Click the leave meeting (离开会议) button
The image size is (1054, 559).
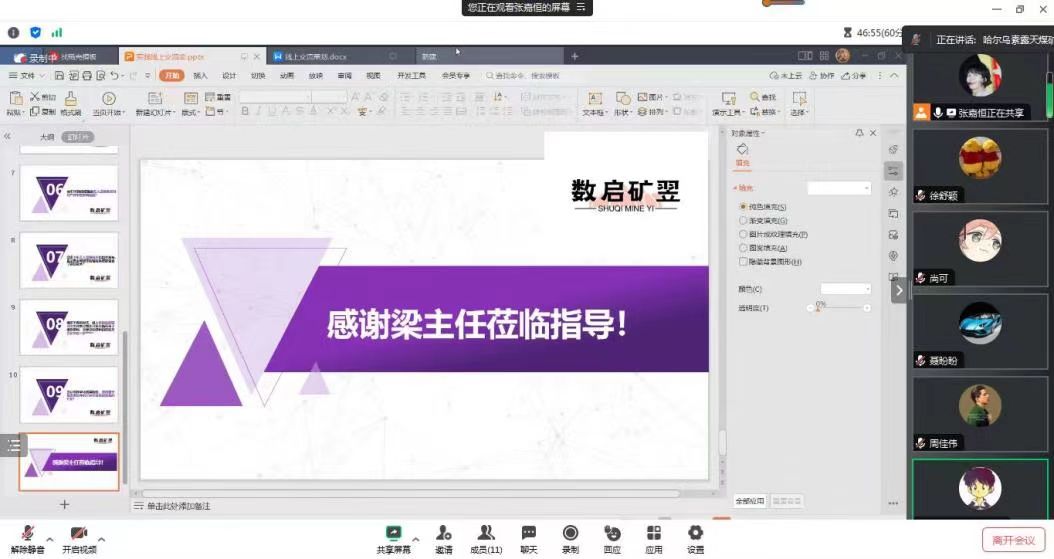(1014, 540)
